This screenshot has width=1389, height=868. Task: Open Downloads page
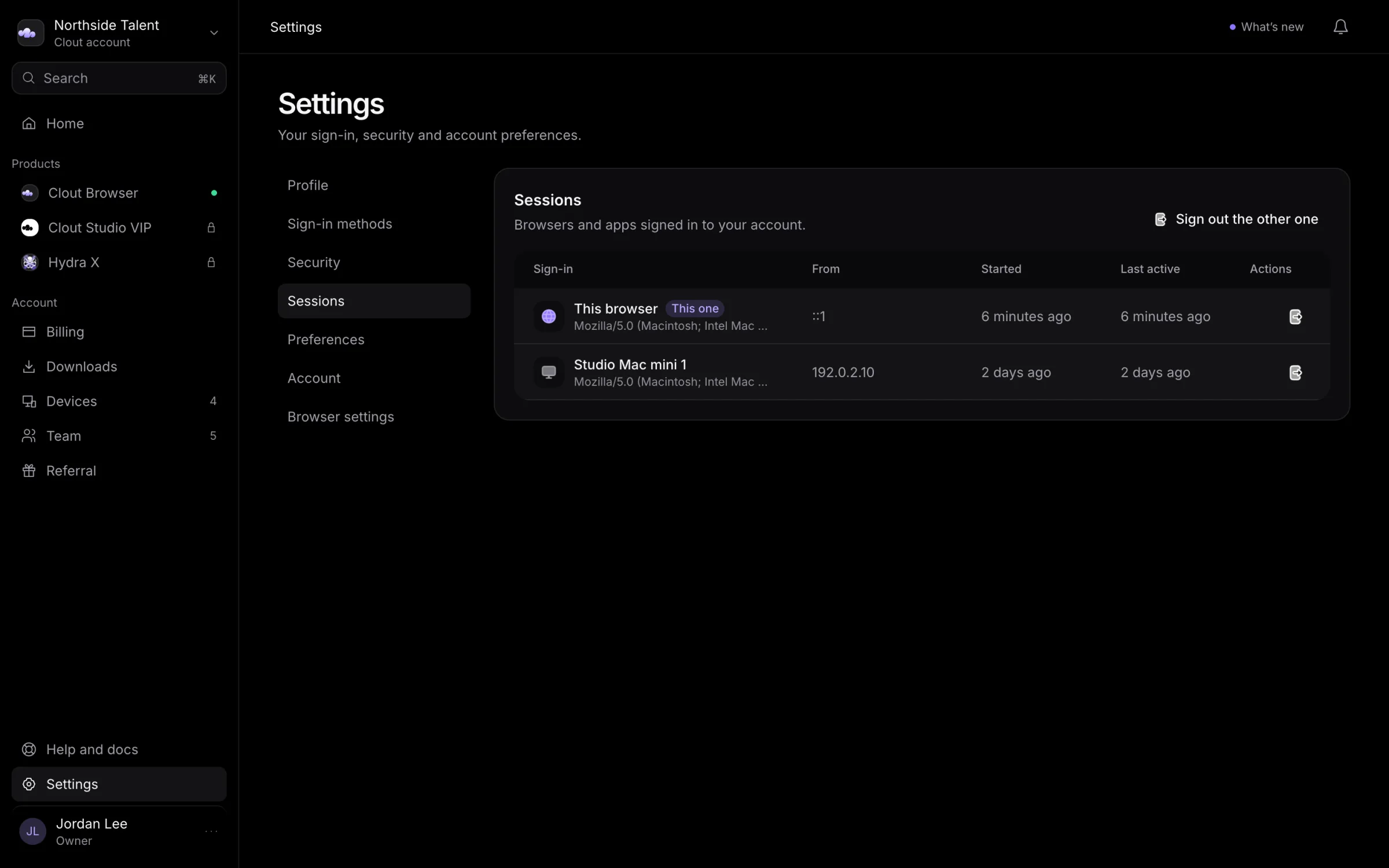coord(119,366)
